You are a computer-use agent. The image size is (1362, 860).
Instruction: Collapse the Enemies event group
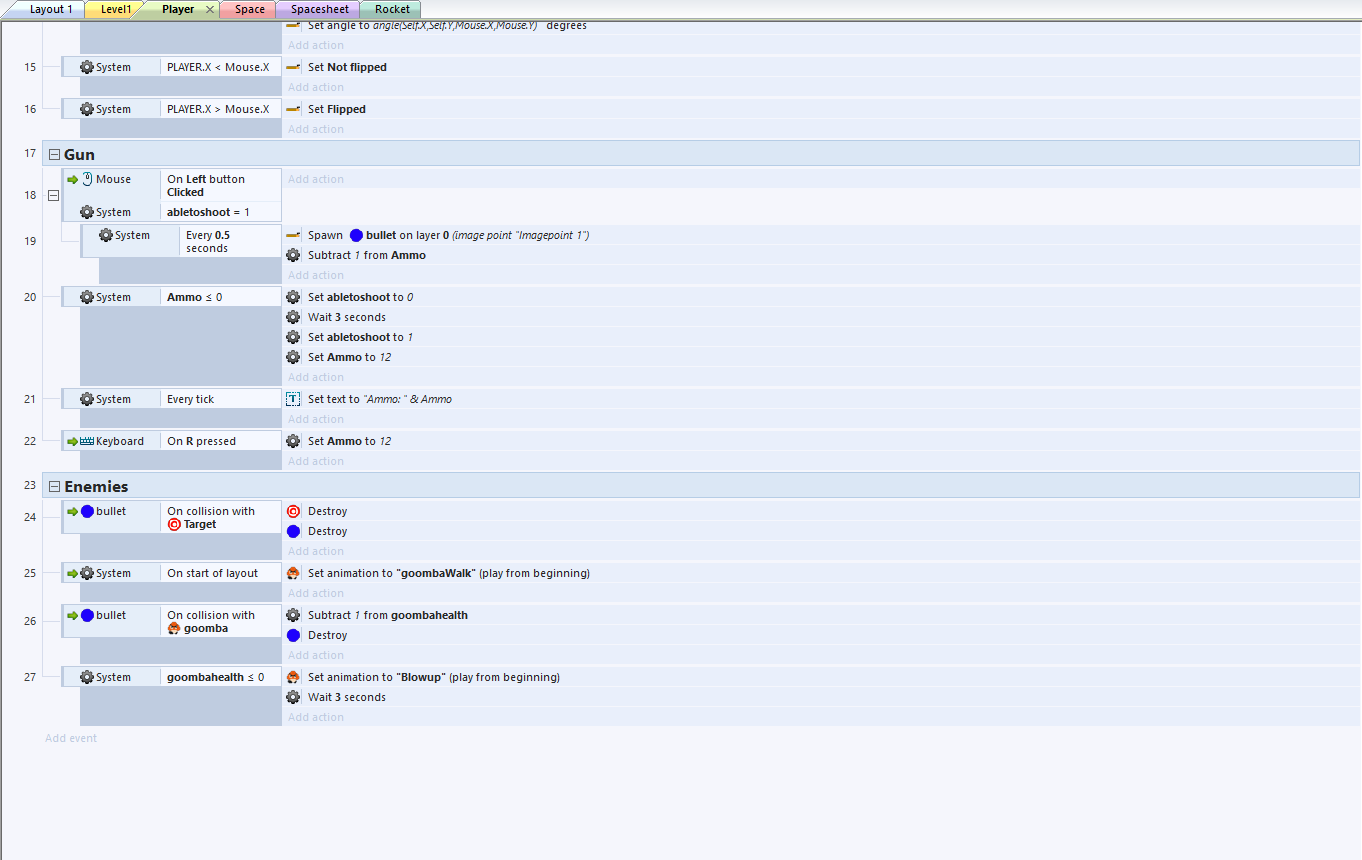(54, 486)
